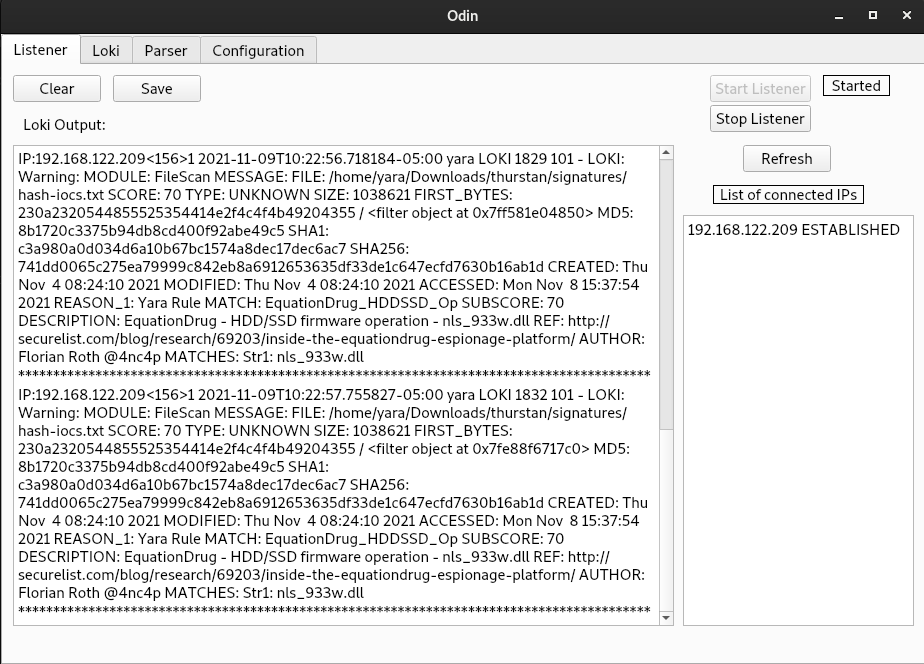The height and width of the screenshot is (664, 924).
Task: Refresh the connected IPs list
Action: click(x=787, y=158)
